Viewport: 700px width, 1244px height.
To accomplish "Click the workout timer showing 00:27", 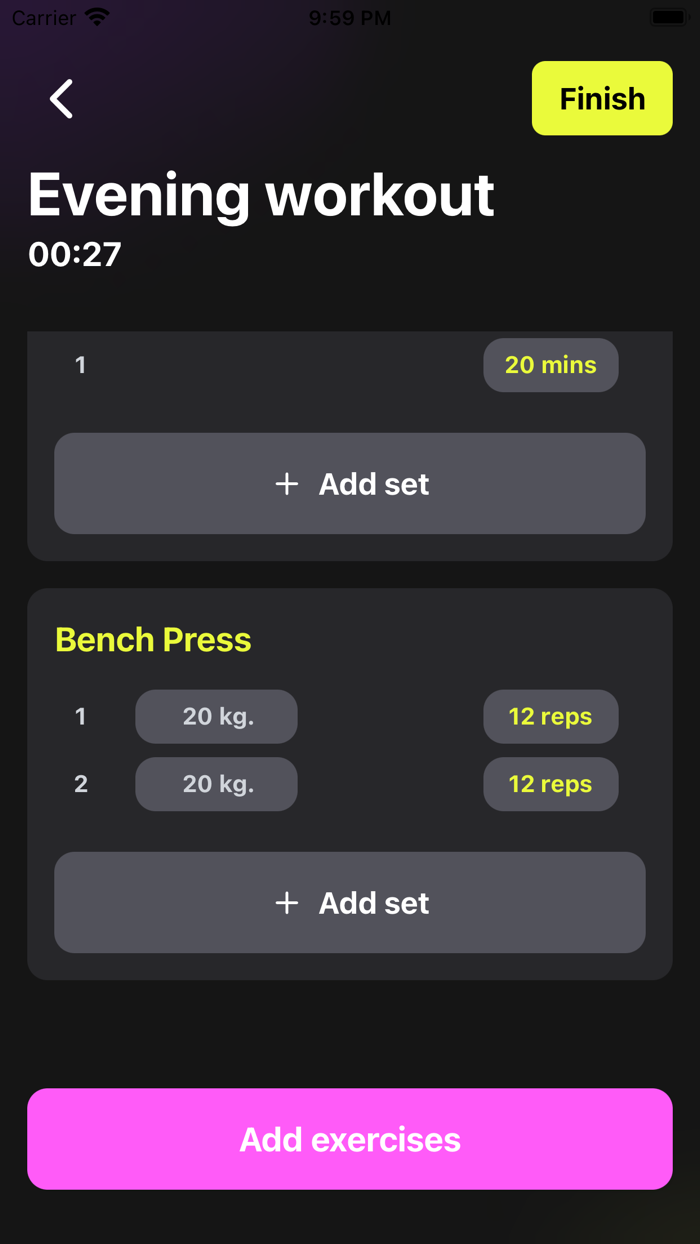I will coord(74,254).
